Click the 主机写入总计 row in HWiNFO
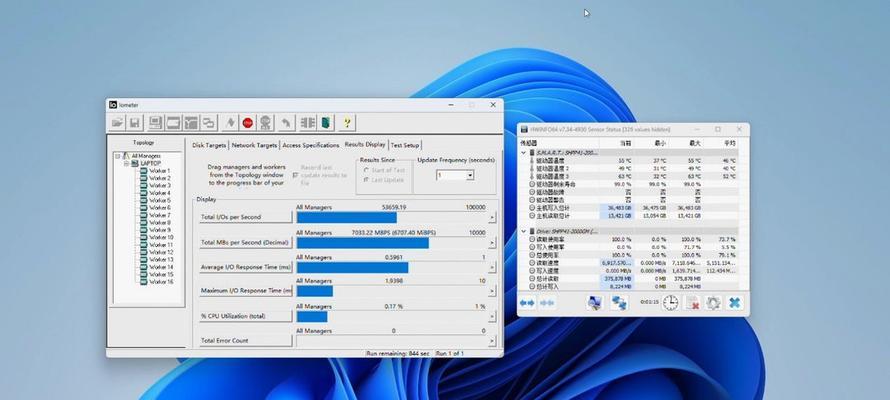This screenshot has height=400, width=890. coord(629,208)
